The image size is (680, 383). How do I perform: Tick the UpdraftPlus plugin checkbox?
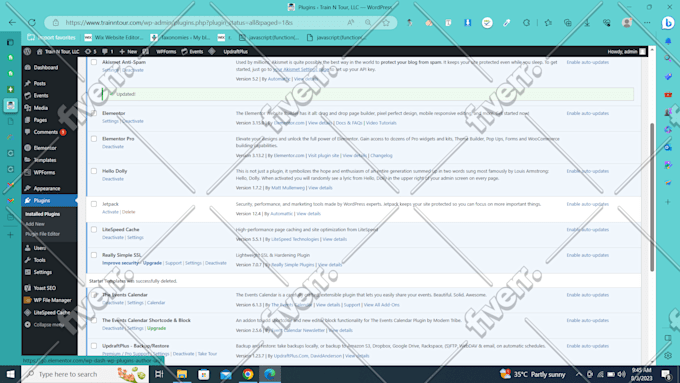[x=94, y=346]
